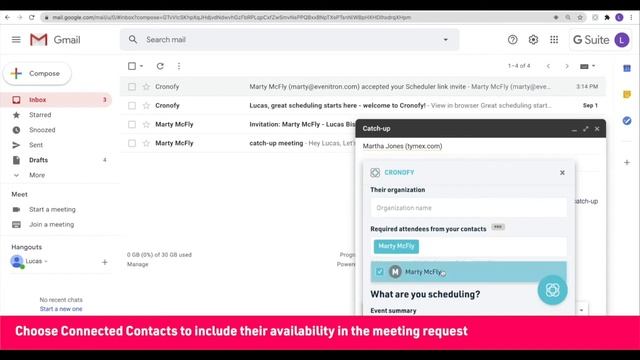Open Google Keep side panel icon

coord(627,95)
